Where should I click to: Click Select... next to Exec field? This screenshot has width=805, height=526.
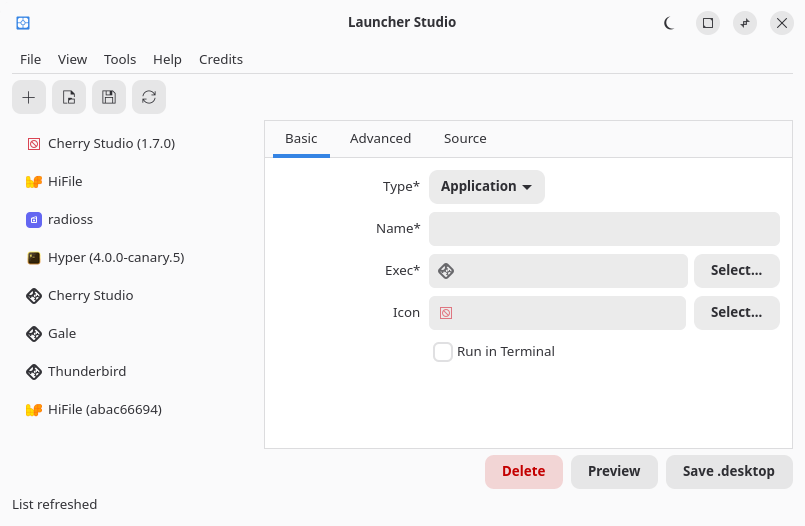[x=737, y=271]
